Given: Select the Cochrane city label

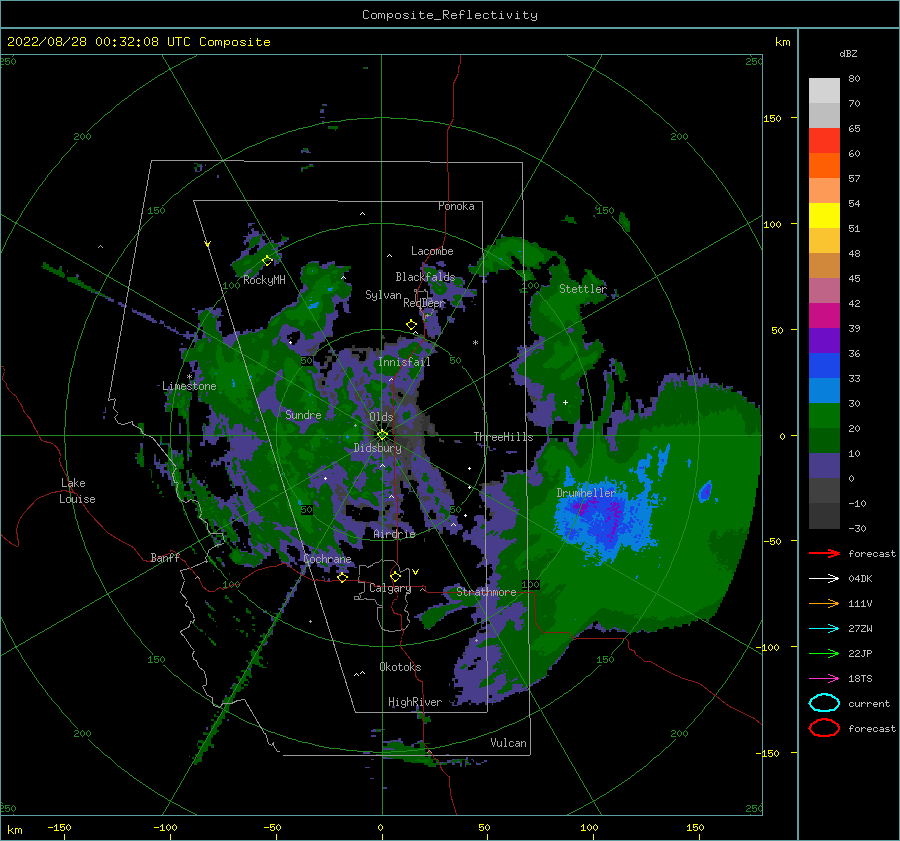Looking at the screenshot, I should click(x=327, y=559).
